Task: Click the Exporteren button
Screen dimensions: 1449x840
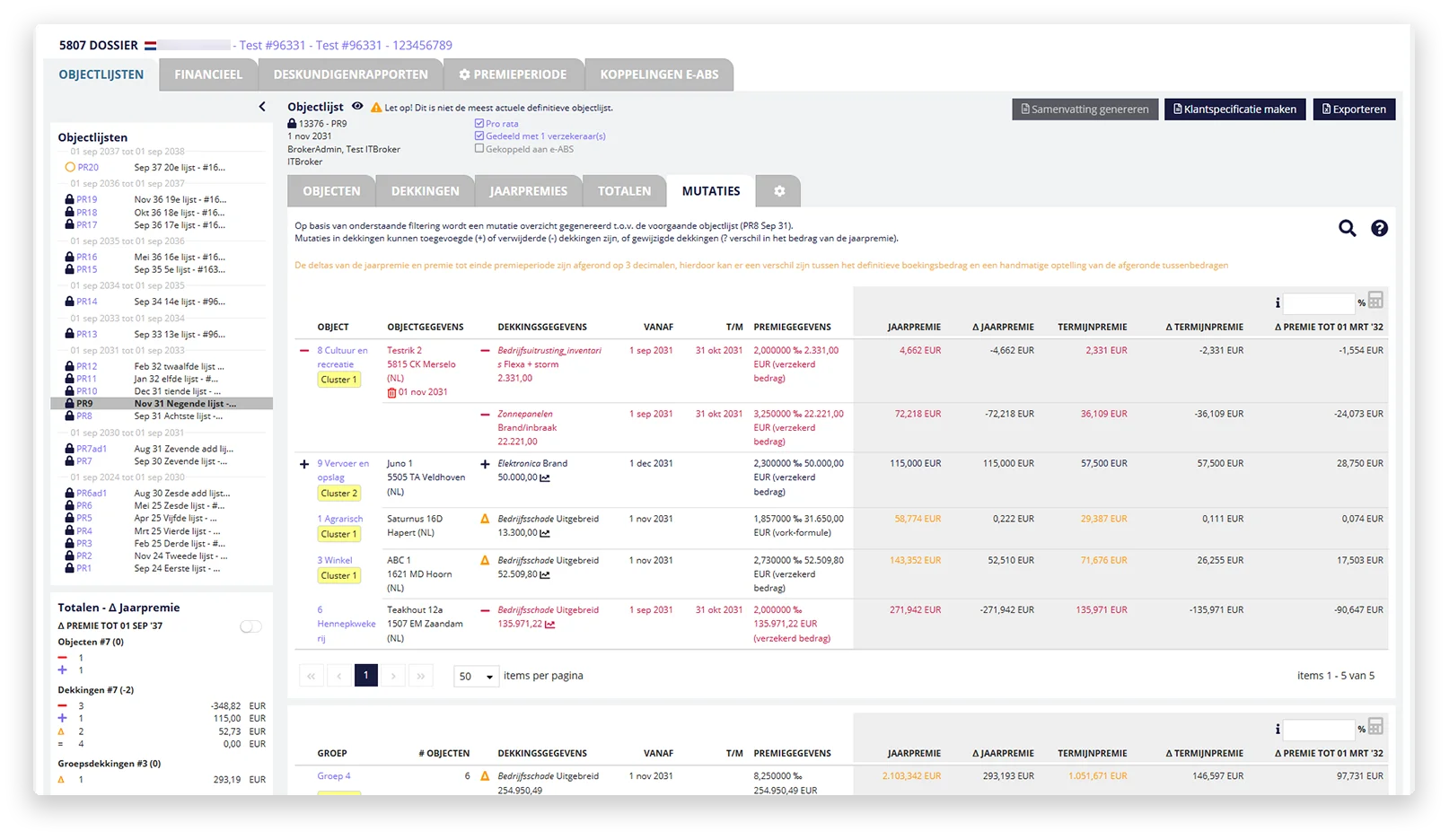Action: click(1353, 109)
